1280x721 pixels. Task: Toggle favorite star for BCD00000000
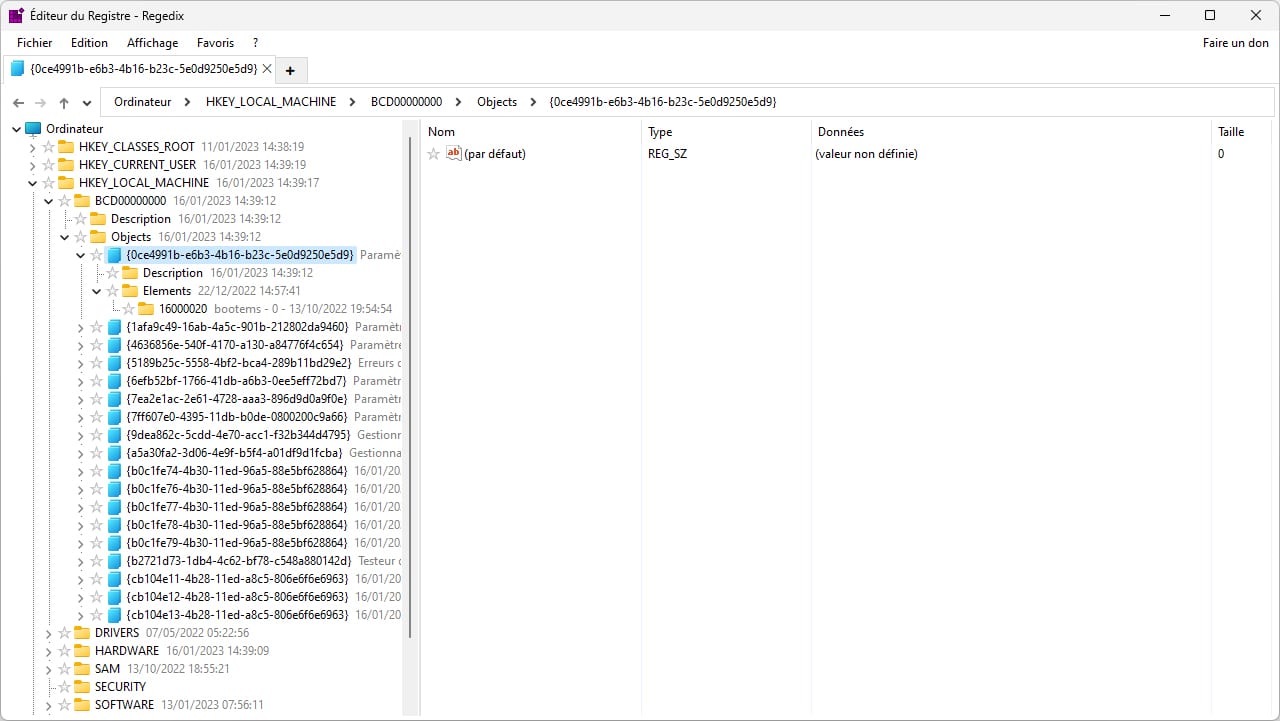[64, 201]
